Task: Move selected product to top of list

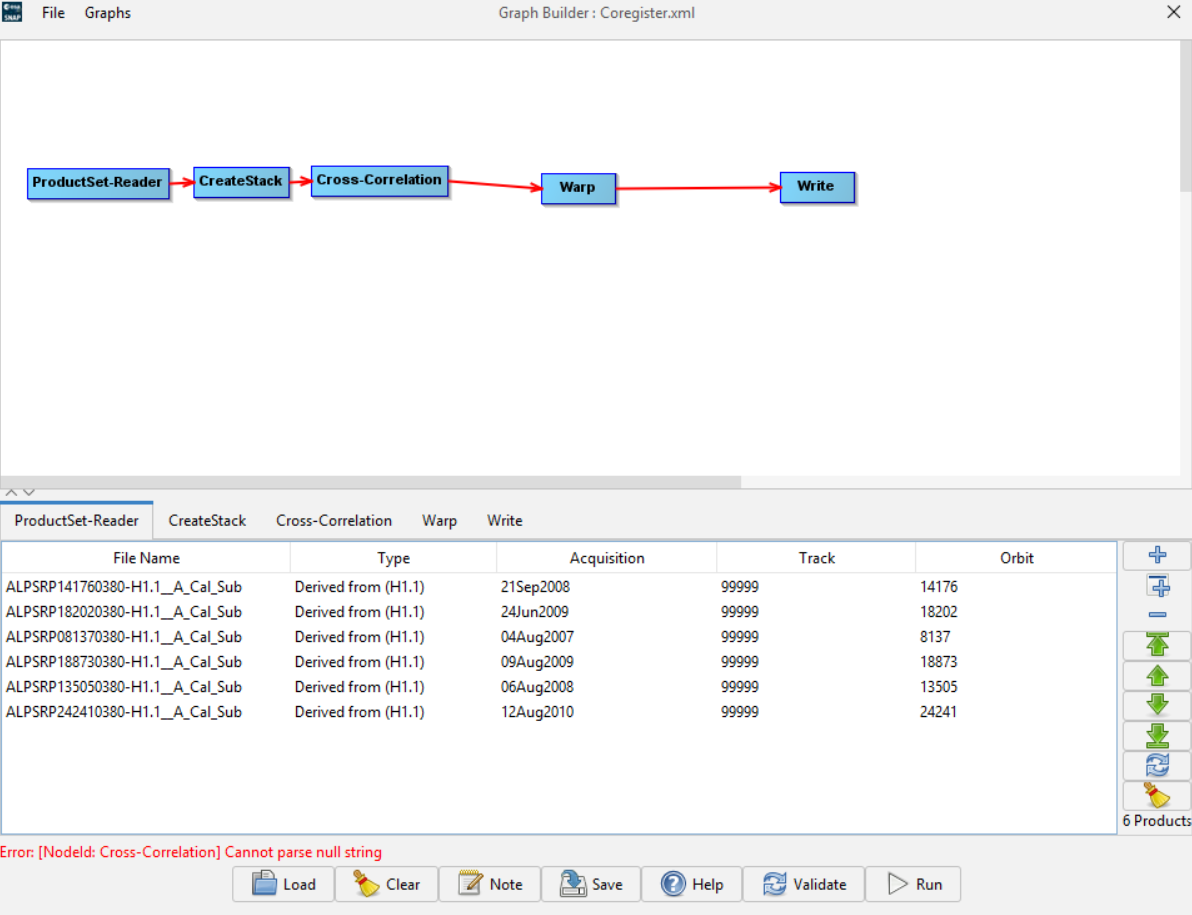Action: [1157, 645]
